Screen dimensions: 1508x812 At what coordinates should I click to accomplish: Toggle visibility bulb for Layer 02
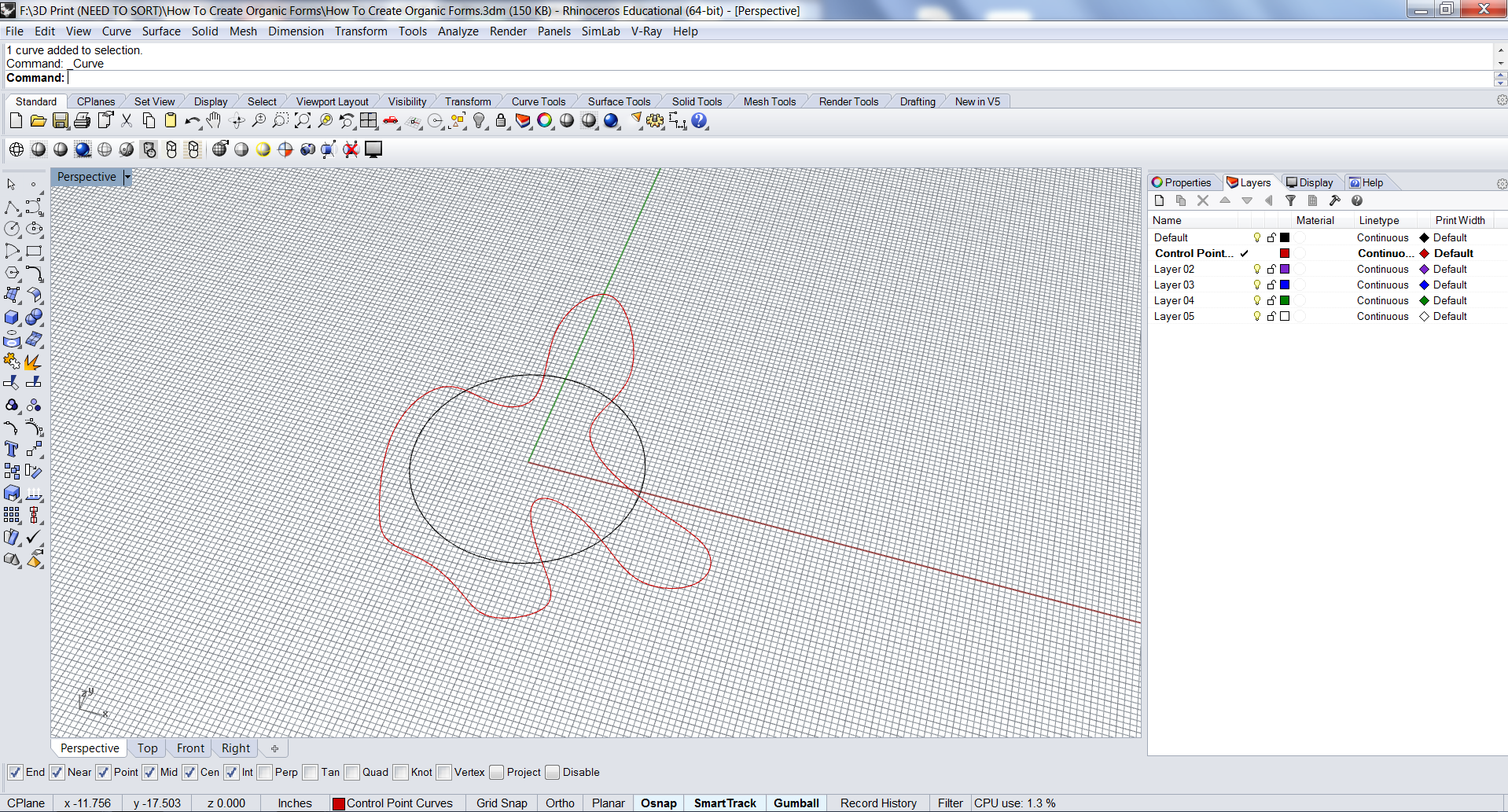(1257, 269)
